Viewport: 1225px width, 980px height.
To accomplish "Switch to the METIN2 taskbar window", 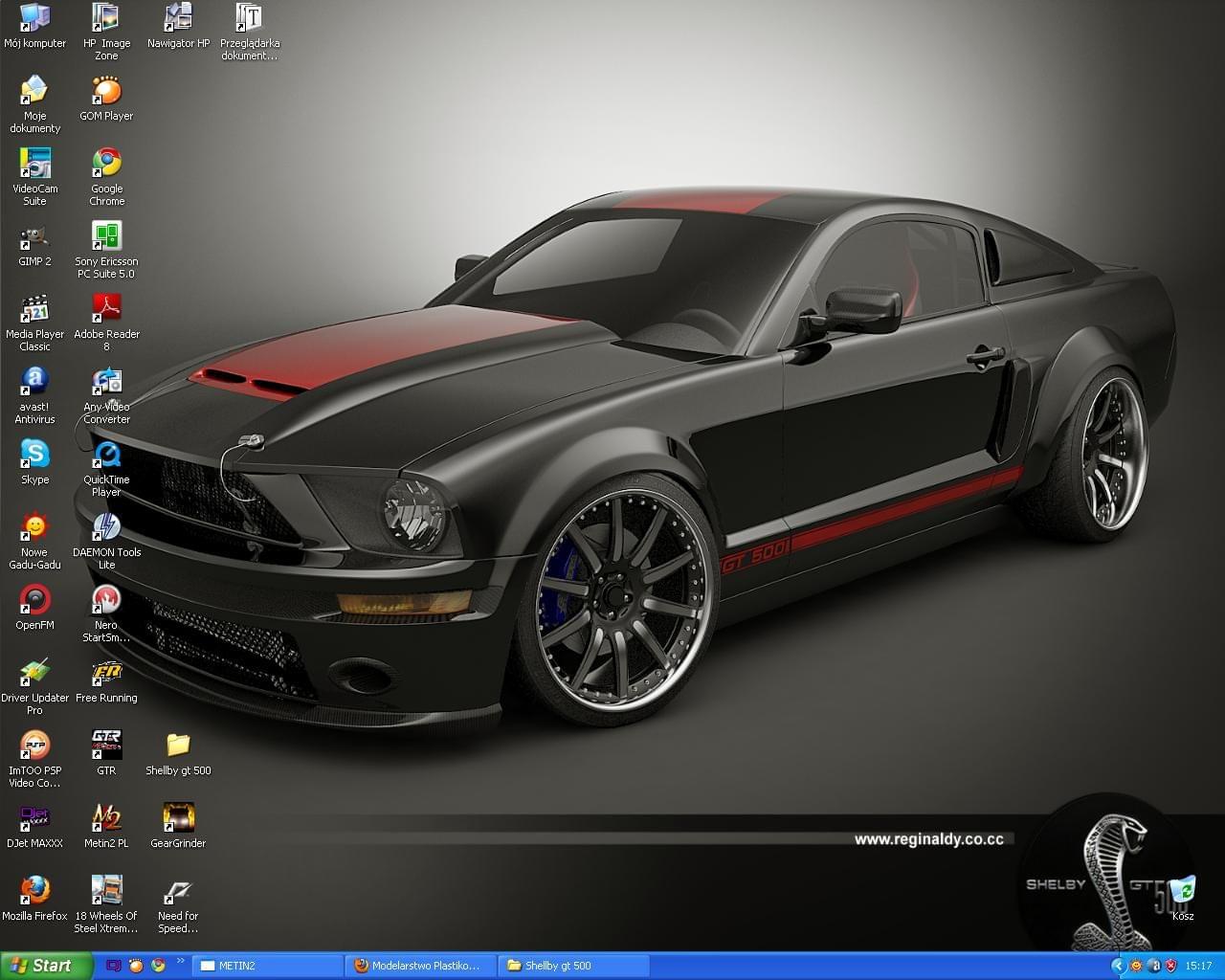I will [267, 966].
